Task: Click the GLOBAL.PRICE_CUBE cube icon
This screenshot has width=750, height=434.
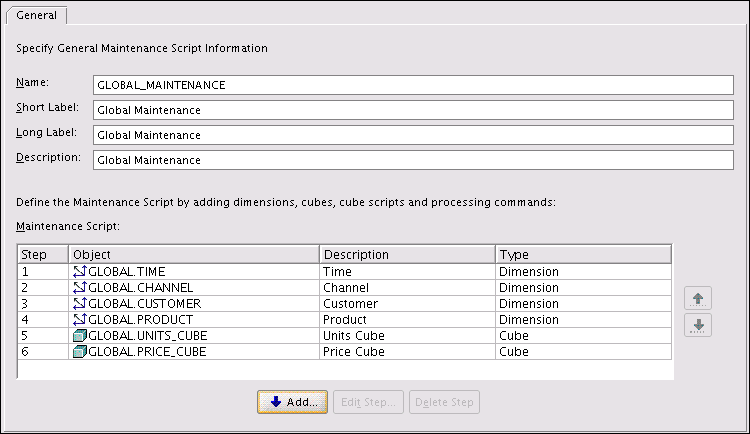Action: 80,351
